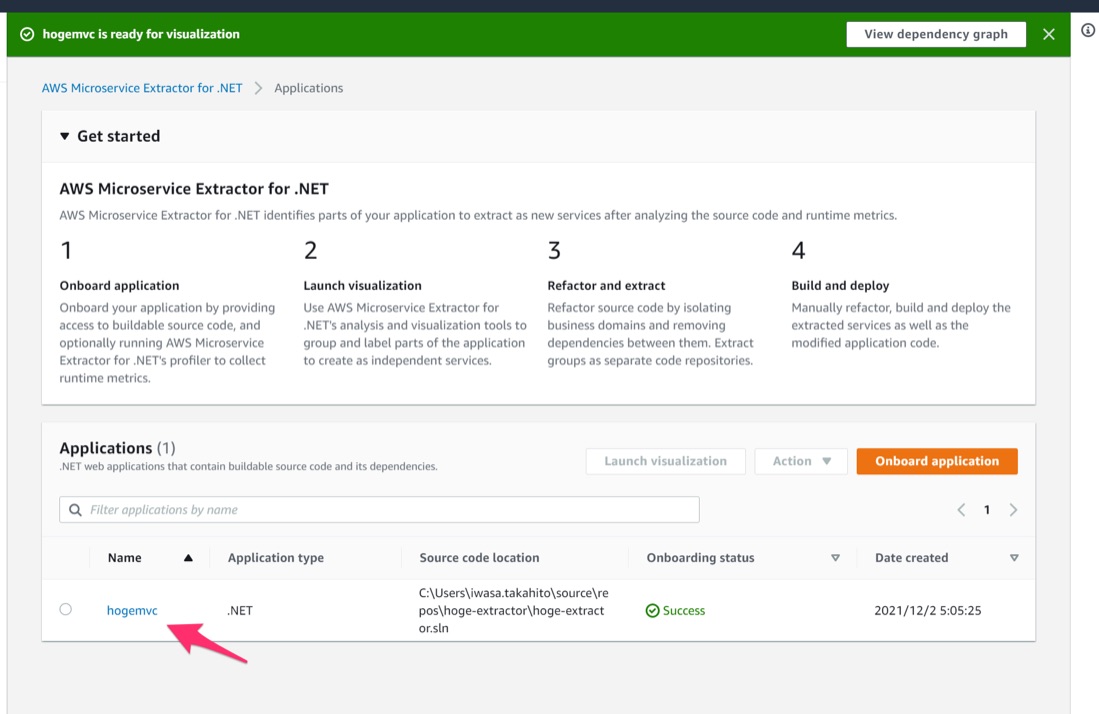Click AWS Microservice Extractor breadcrumb link
Viewport: 1099px width, 714px height.
coord(142,88)
